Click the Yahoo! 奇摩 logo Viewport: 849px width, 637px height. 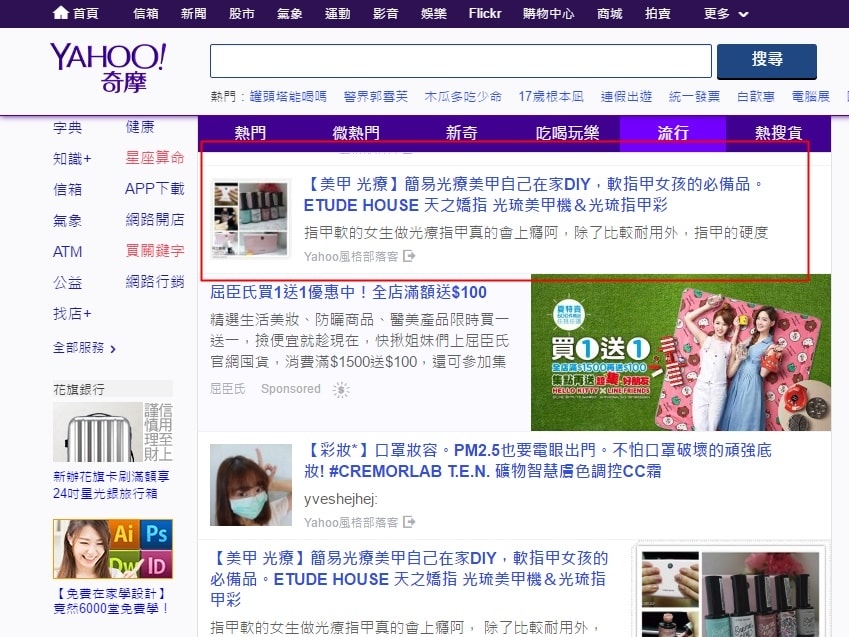pyautogui.click(x=107, y=68)
